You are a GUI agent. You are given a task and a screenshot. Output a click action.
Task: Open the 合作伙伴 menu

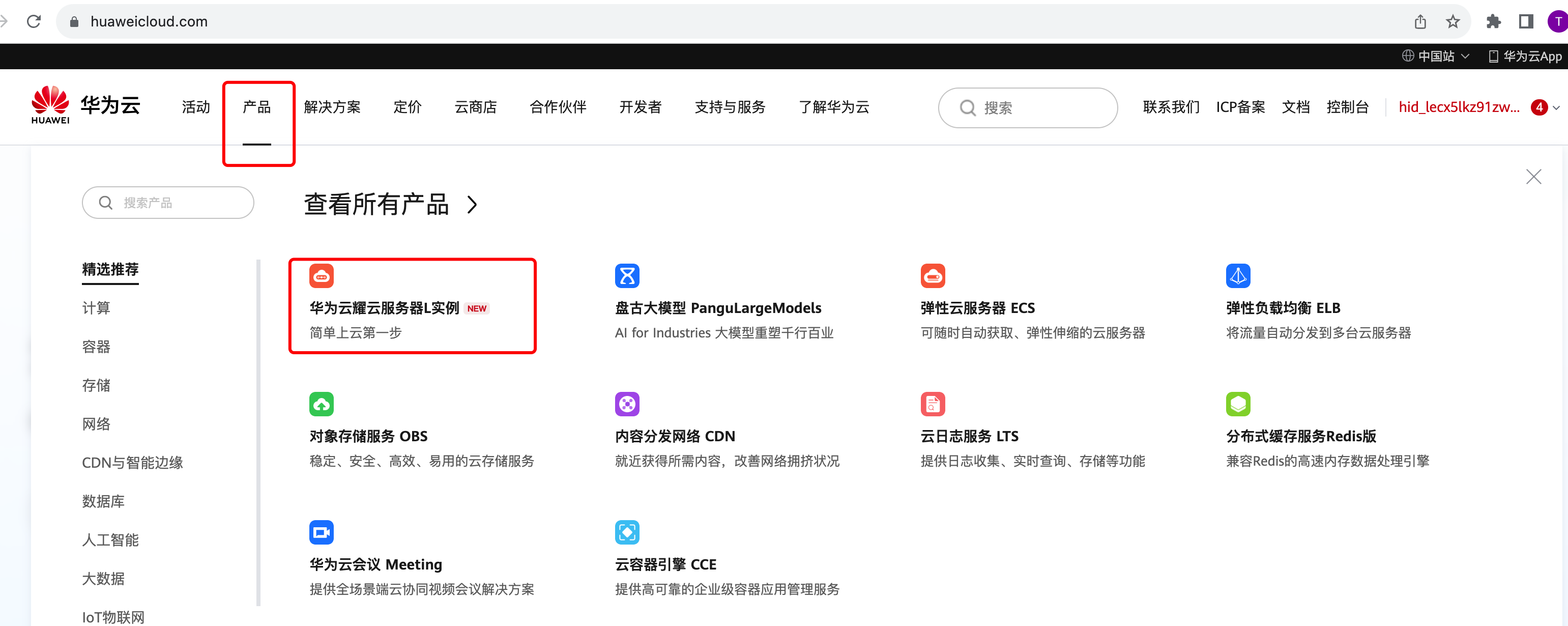(558, 107)
